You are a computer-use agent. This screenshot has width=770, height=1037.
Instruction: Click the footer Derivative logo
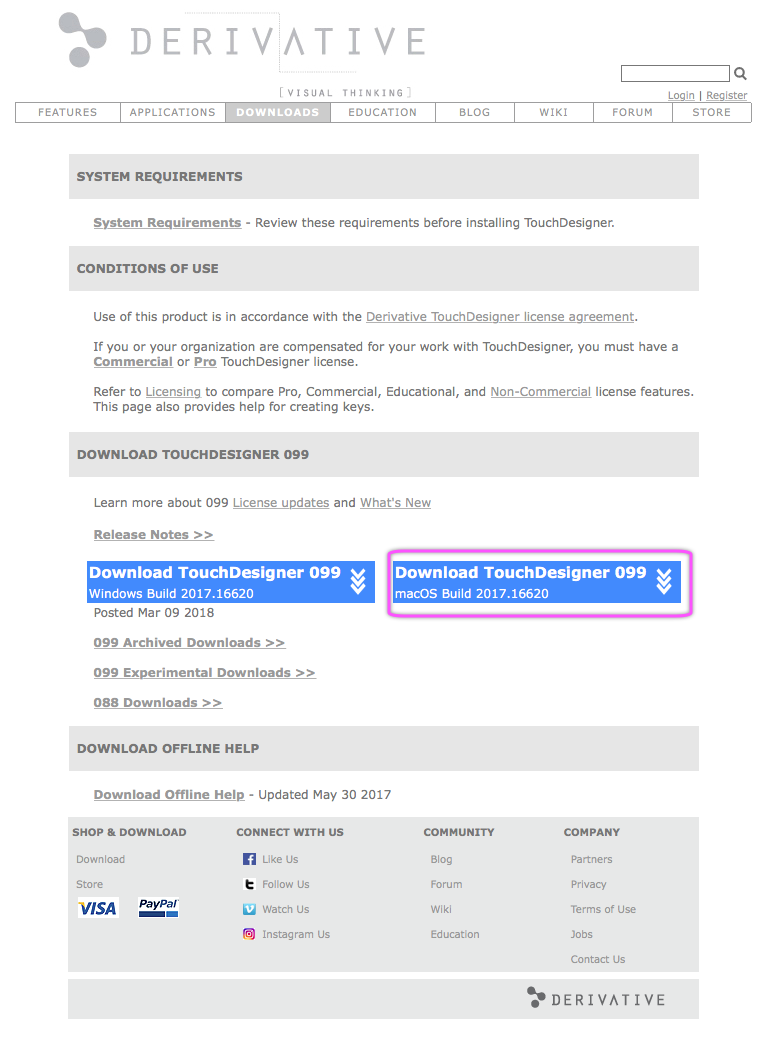point(596,998)
